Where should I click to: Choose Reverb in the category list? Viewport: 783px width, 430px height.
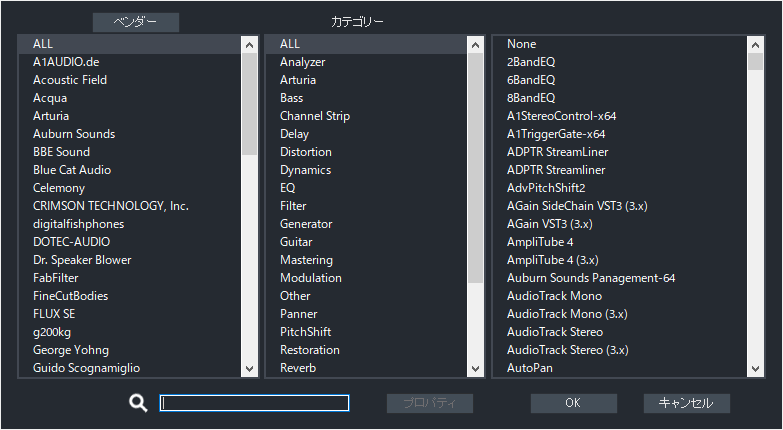[x=298, y=368]
